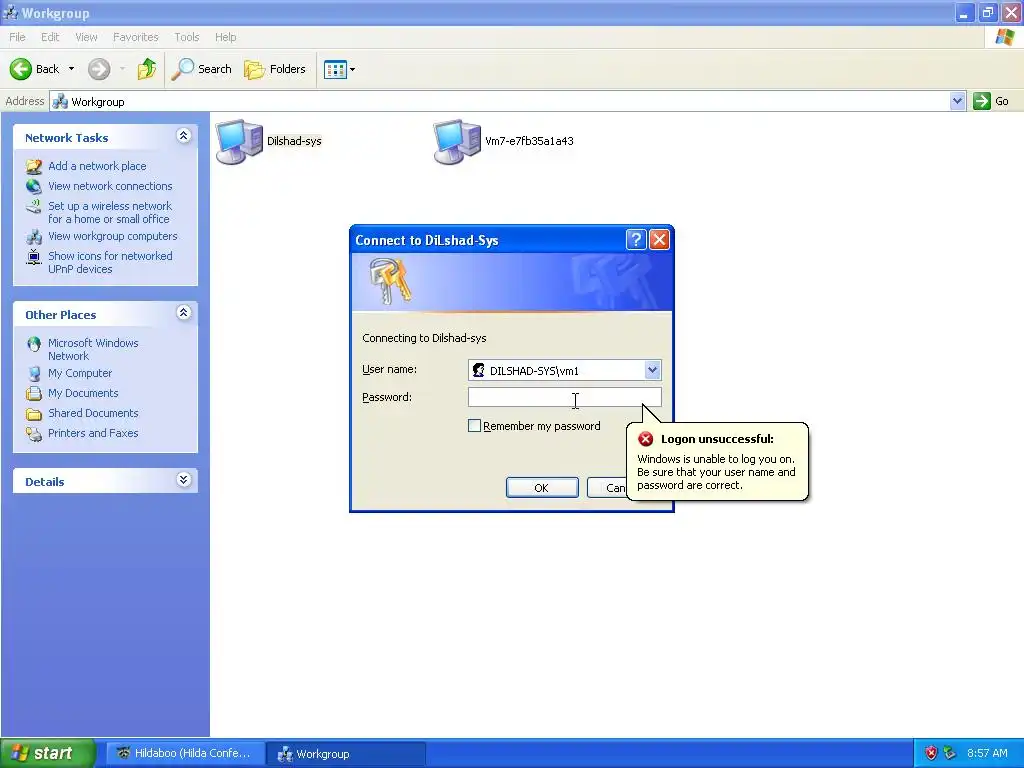Viewport: 1024px width, 768px height.
Task: Click the Microsoft Windows Network icon
Action: pyautogui.click(x=33, y=344)
